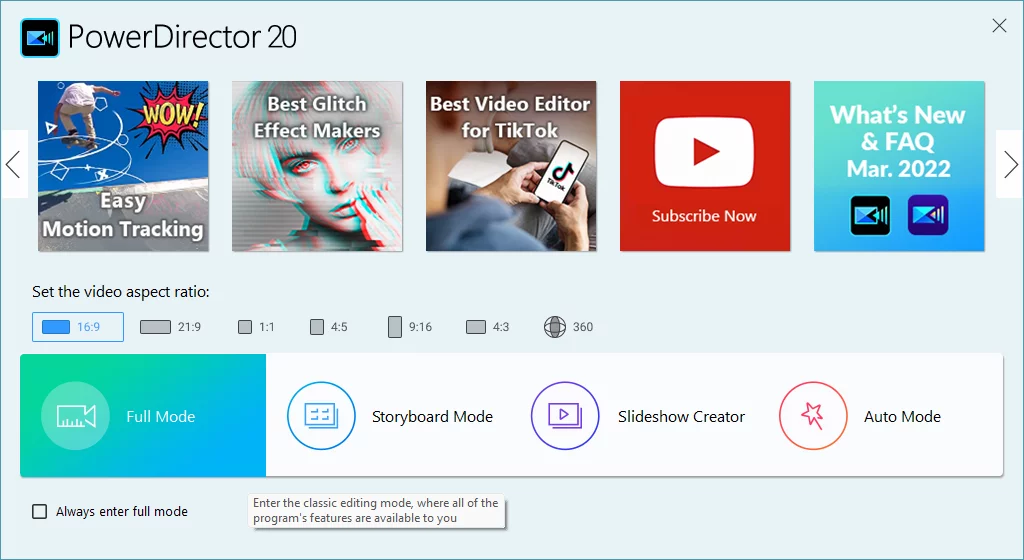This screenshot has height=560, width=1024.
Task: Select the 9:16 aspect ratio label
Action: click(x=421, y=327)
